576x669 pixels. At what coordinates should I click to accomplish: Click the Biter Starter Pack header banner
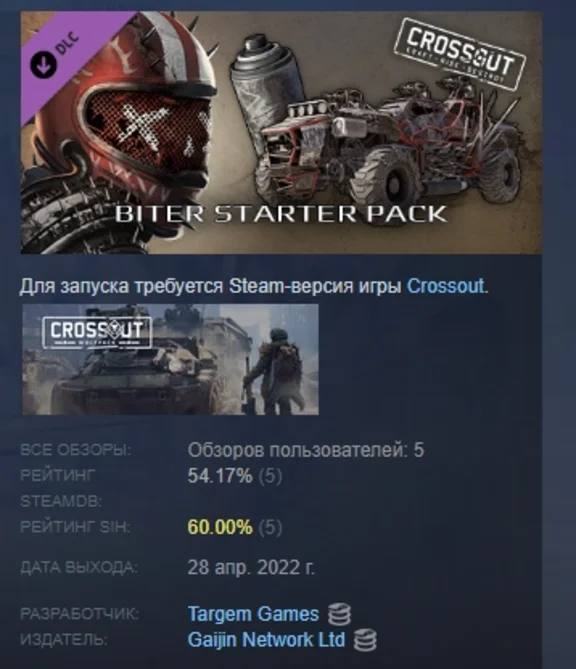[281, 132]
